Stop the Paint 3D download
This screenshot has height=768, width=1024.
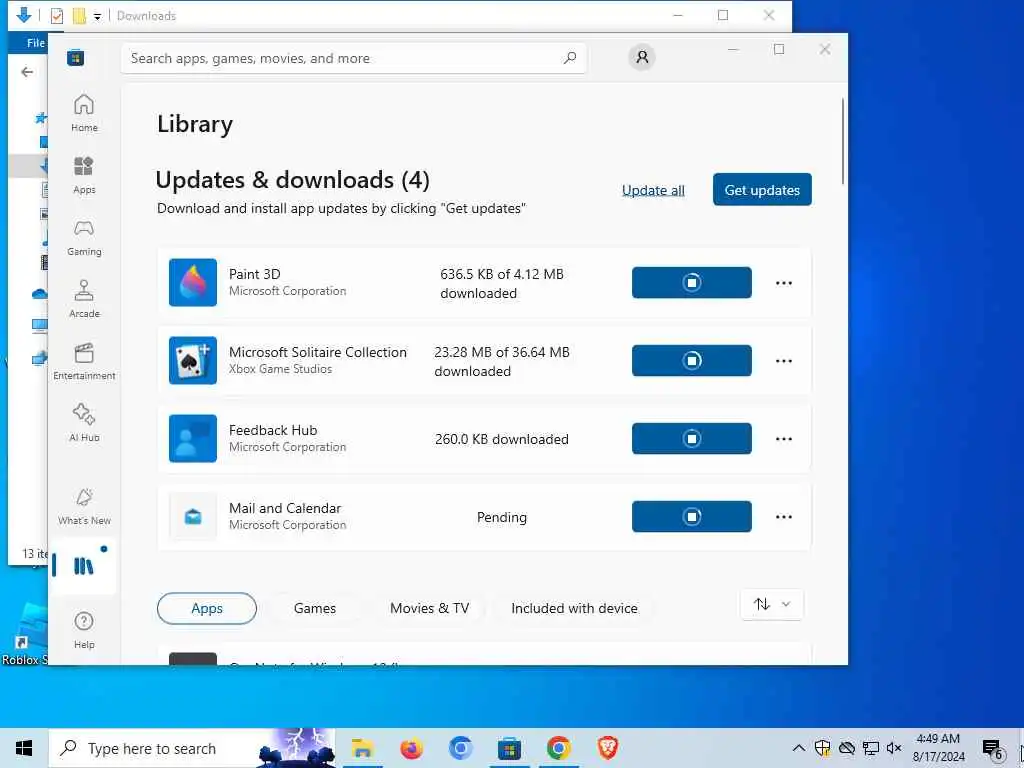692,283
